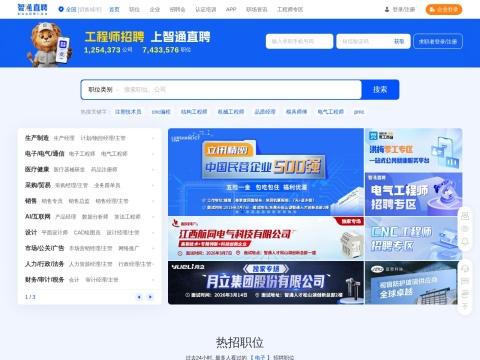Click the CAD绘图员 subcategory link

(x=87, y=232)
